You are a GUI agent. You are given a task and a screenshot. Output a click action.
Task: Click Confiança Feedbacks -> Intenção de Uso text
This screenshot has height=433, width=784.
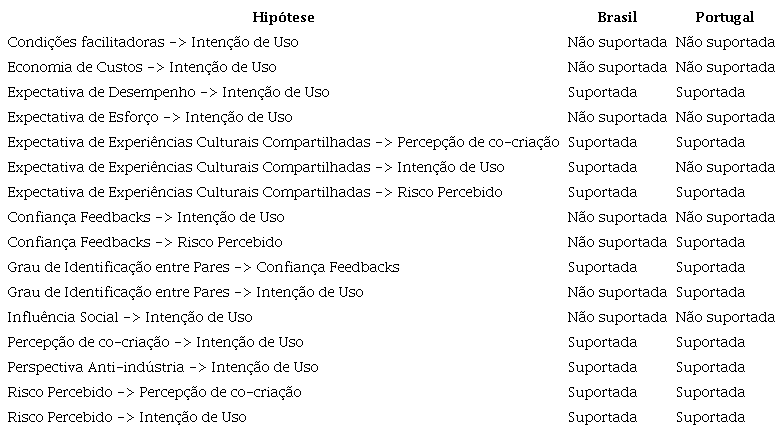[x=146, y=217]
